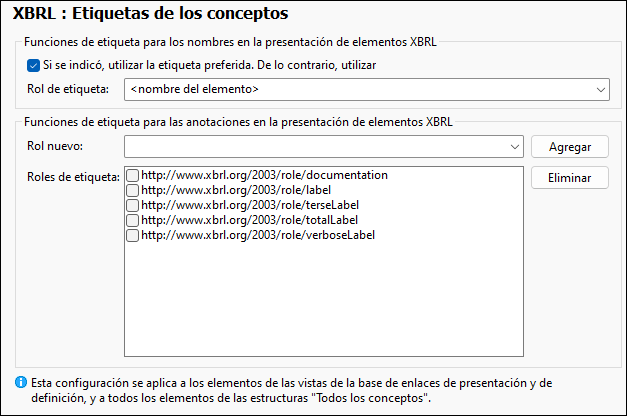Select the http://www.xbrl.org/2003/role/terseLabel row text
The height and width of the screenshot is (416, 627).
point(250,205)
